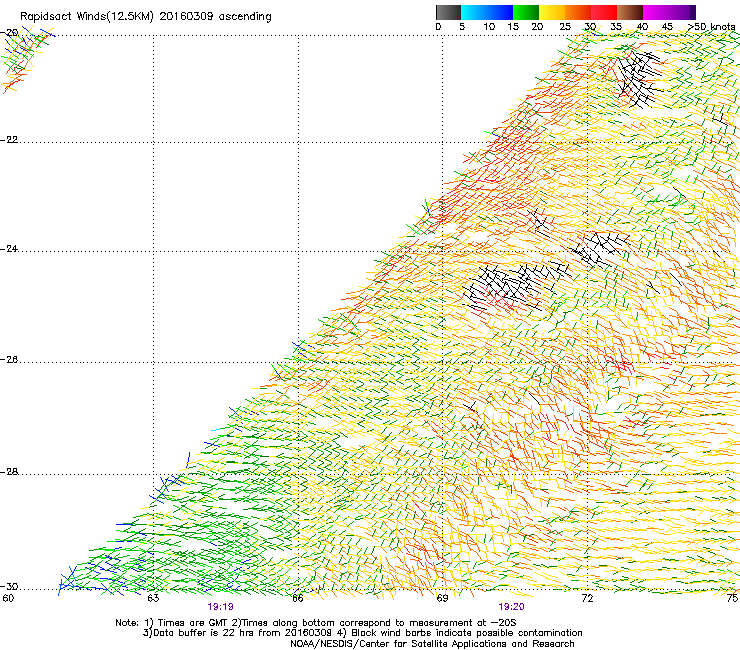Image resolution: width=740 pixels, height=650 pixels.
Task: Click the gray 0-5 knots legend swatch
Action: [448, 12]
